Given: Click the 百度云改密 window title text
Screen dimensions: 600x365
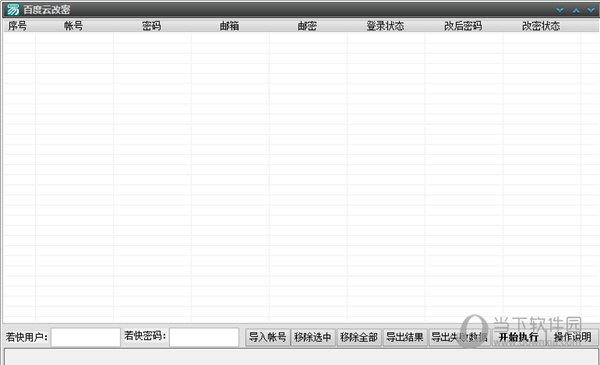Looking at the screenshot, I should 47,10.
